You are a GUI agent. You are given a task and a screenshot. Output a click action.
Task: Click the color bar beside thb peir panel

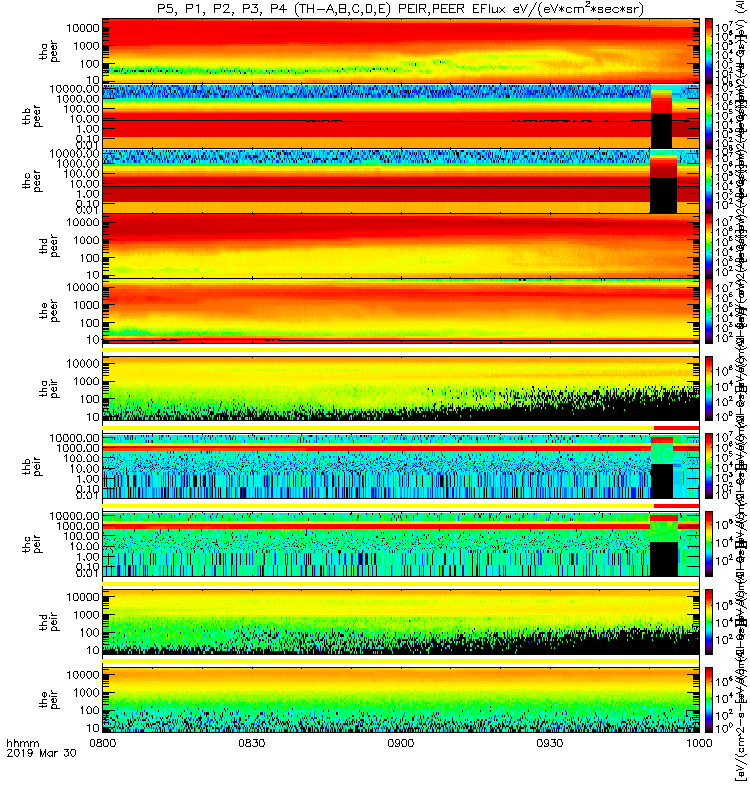click(x=709, y=466)
